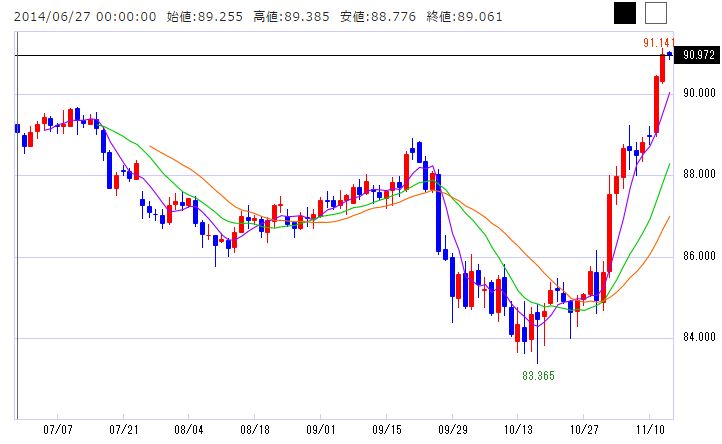
Task: Click the high price marker 91.141
Action: 659,43
